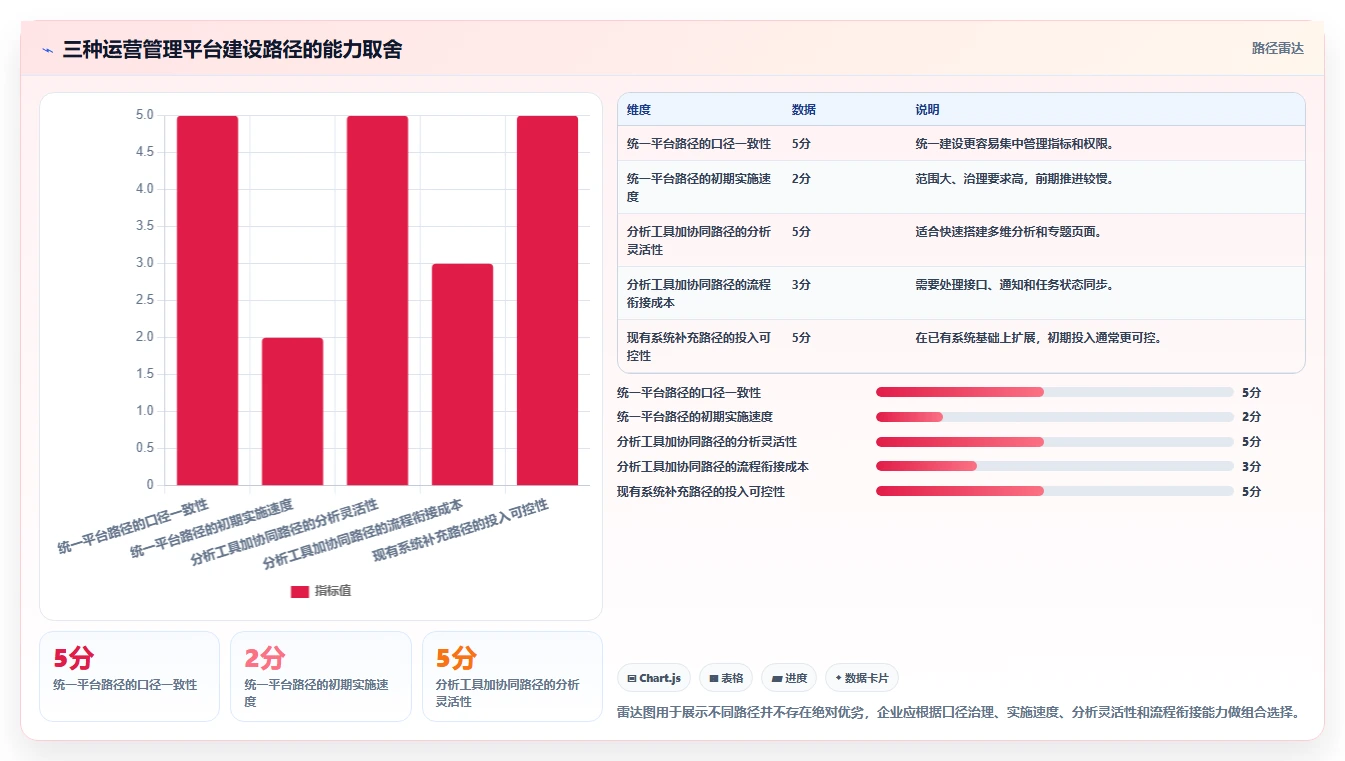This screenshot has height=761, width=1345.
Task: Click the 表格 tag chip
Action: [726, 678]
